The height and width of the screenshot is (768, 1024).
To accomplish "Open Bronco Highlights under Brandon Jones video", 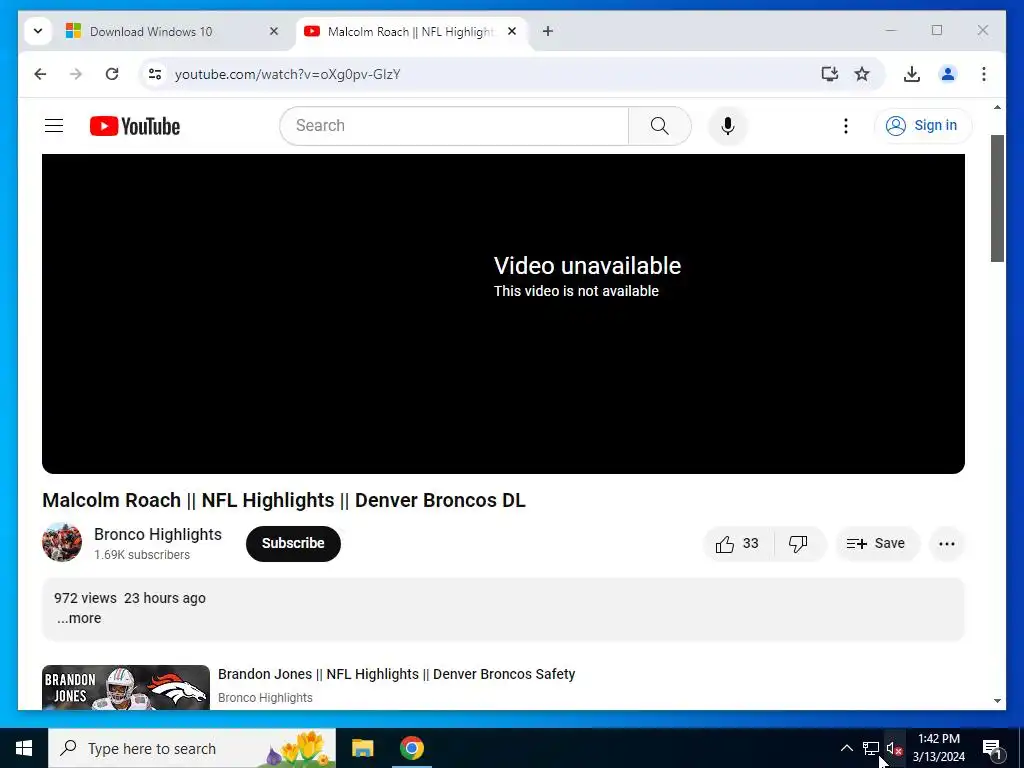I will pyautogui.click(x=265, y=697).
